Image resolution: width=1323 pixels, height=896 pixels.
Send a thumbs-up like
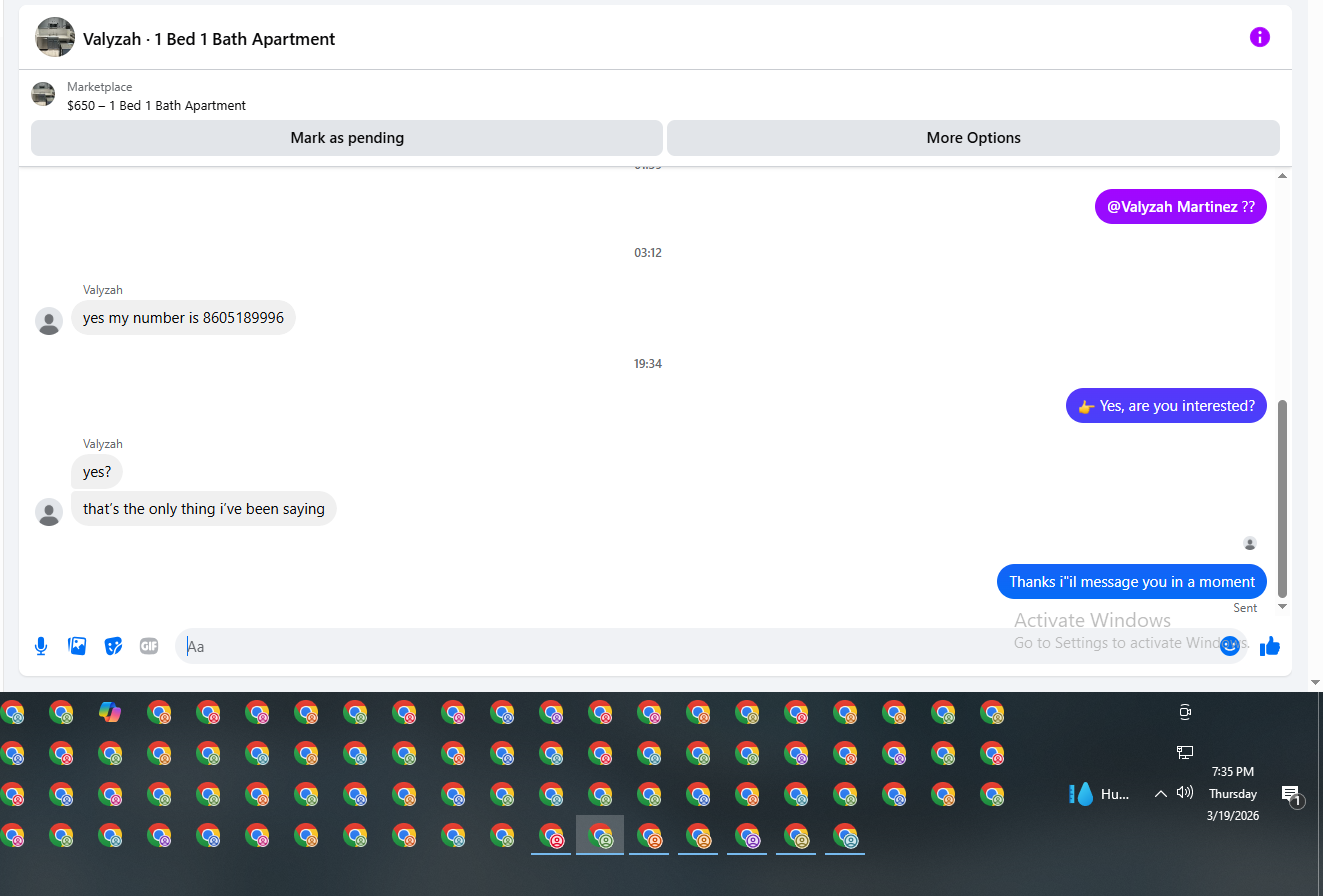(x=1270, y=646)
